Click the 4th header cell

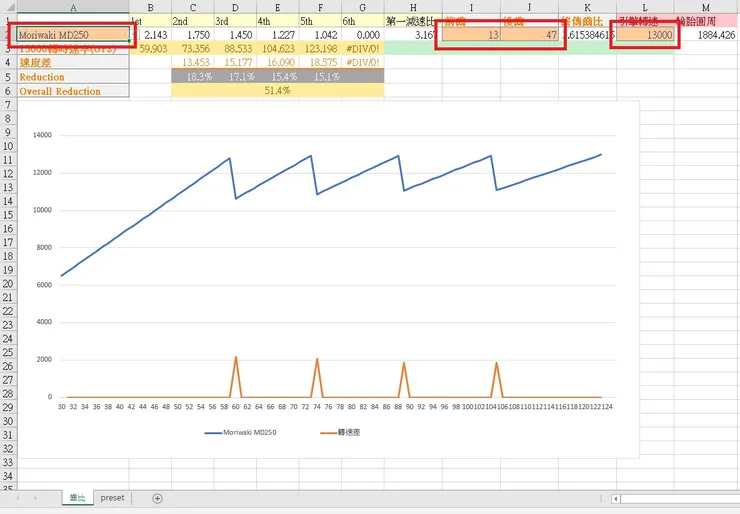(x=278, y=21)
